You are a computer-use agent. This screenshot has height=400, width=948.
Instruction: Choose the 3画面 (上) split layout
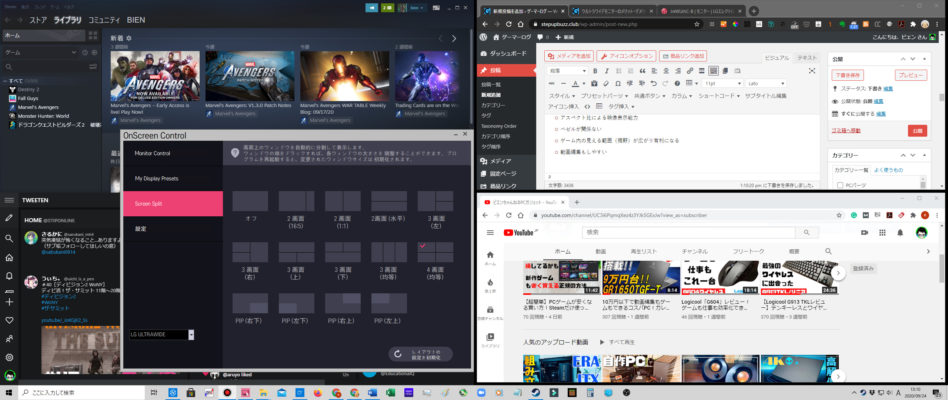296,252
